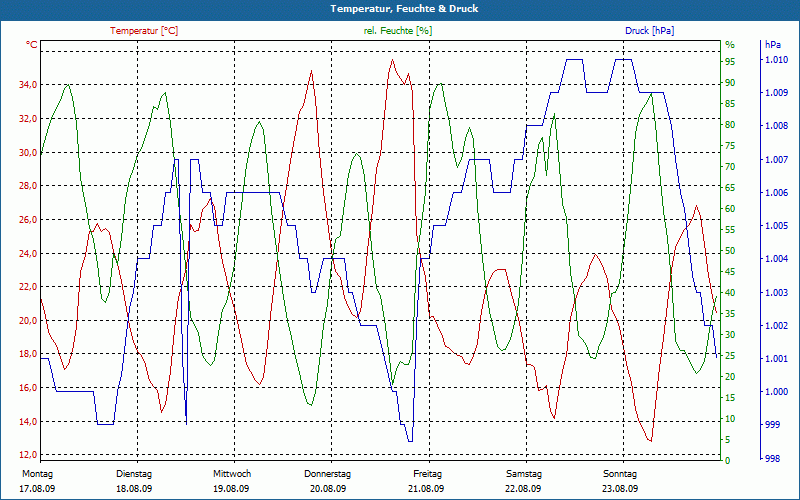This screenshot has width=800, height=500.
Task: Click the 14,0 temperature axis value
Action: click(28, 421)
